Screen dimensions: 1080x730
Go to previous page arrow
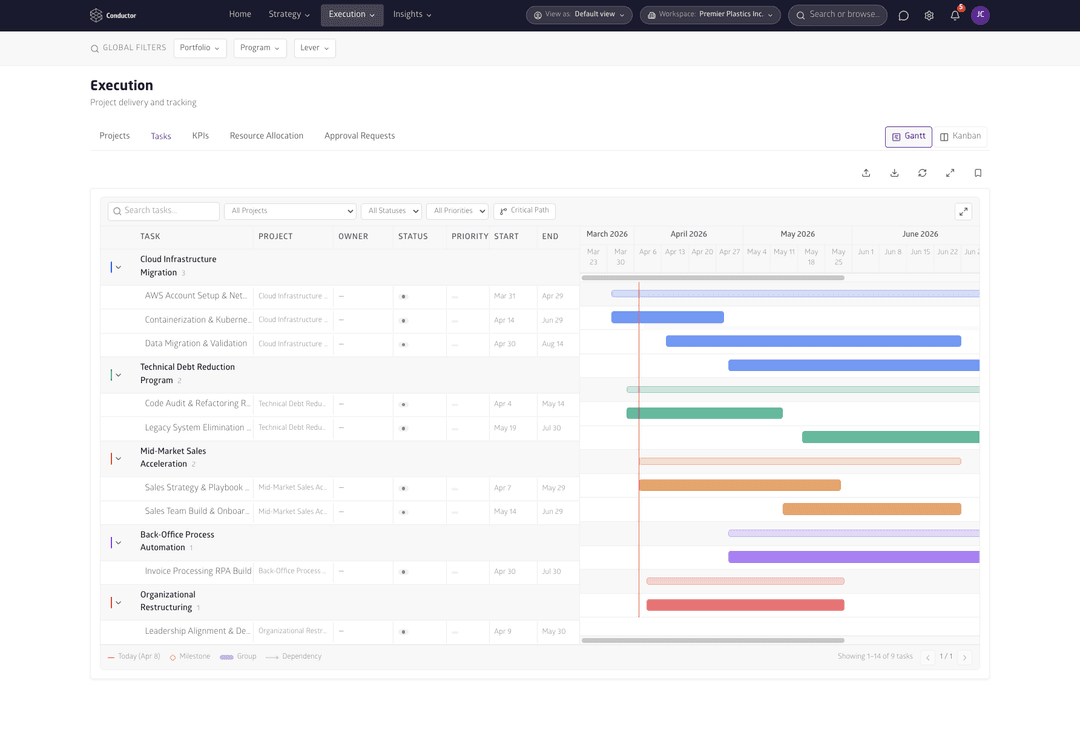click(x=928, y=657)
